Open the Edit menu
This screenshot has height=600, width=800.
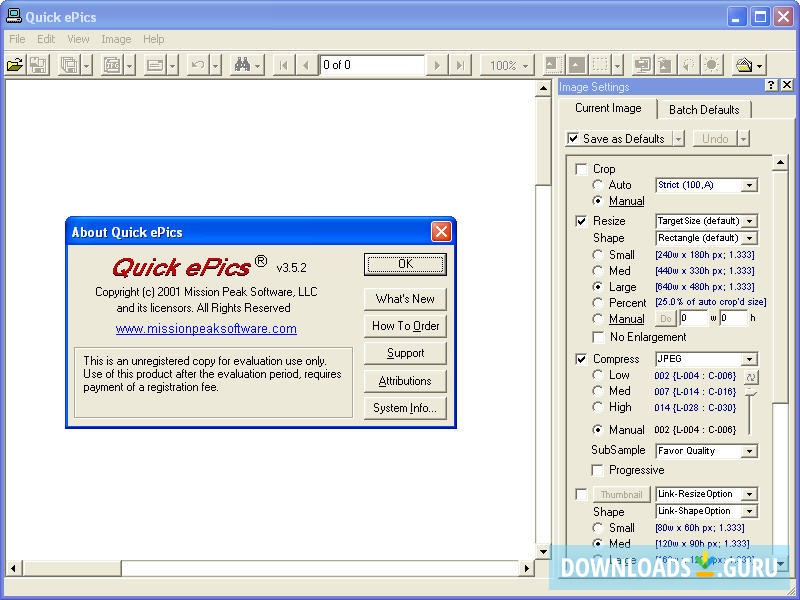pos(46,39)
